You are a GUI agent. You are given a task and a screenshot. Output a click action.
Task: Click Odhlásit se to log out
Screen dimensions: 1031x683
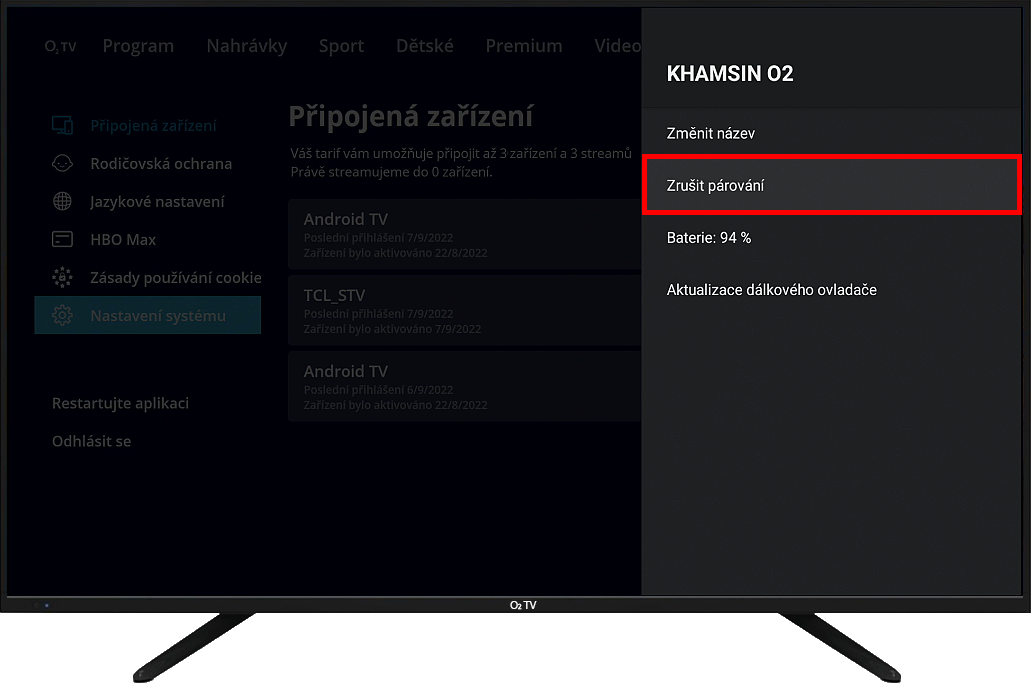[91, 441]
